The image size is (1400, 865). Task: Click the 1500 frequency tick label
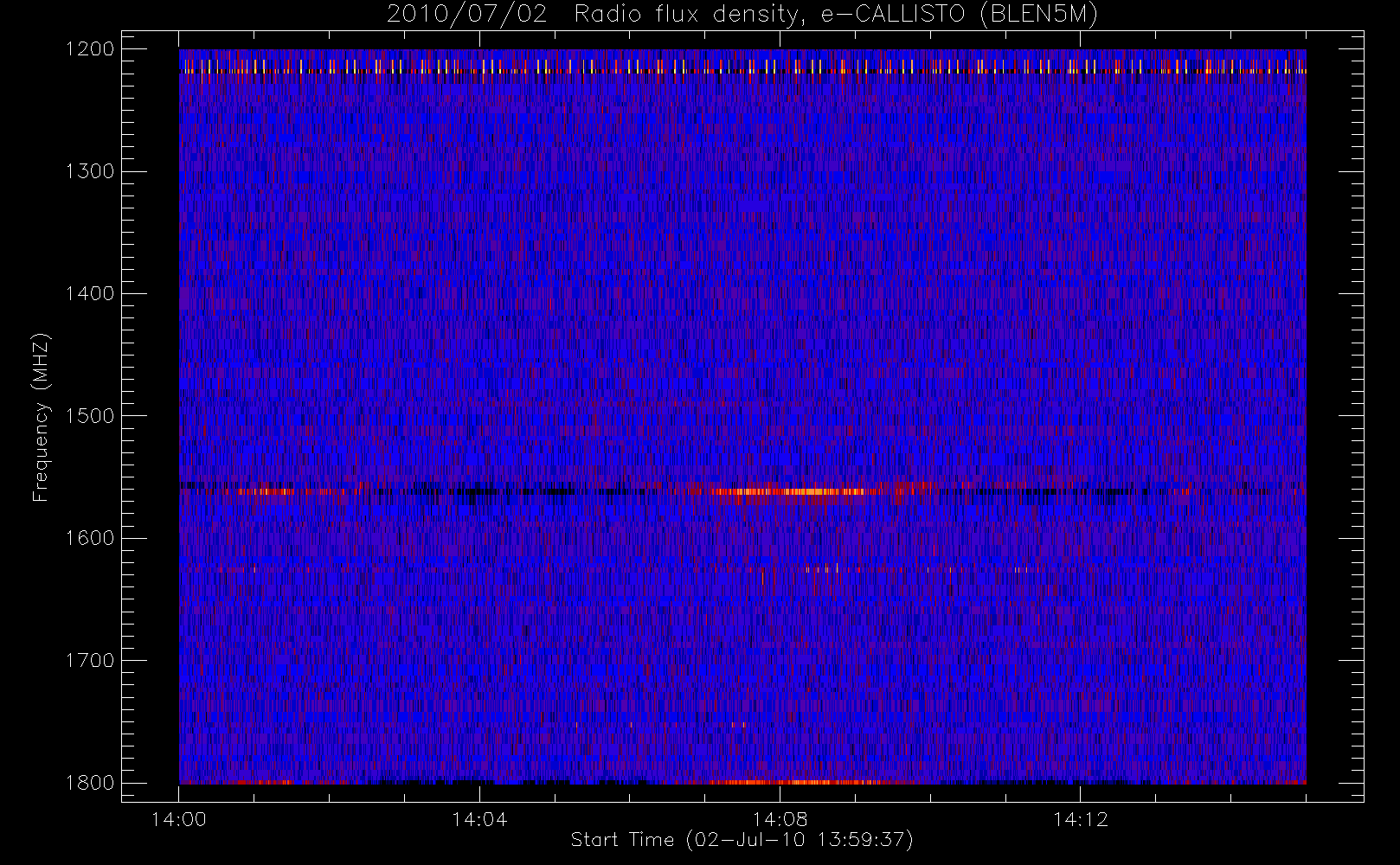point(90,416)
